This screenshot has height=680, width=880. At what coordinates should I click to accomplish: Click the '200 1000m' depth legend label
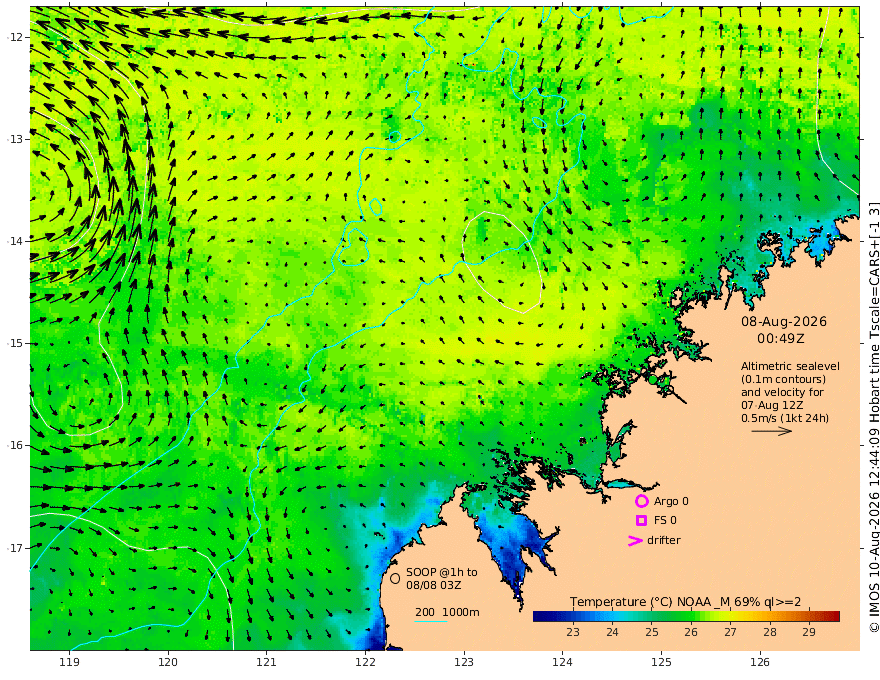(447, 612)
